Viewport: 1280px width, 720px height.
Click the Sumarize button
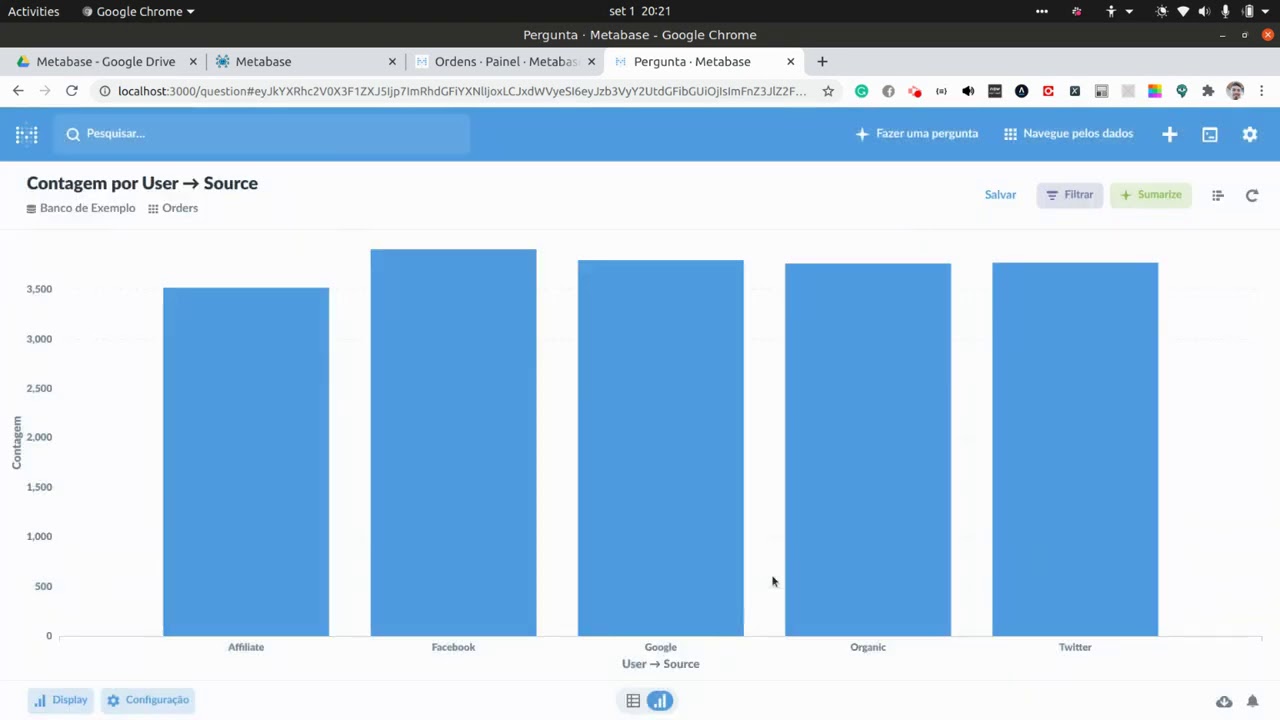pos(1150,195)
